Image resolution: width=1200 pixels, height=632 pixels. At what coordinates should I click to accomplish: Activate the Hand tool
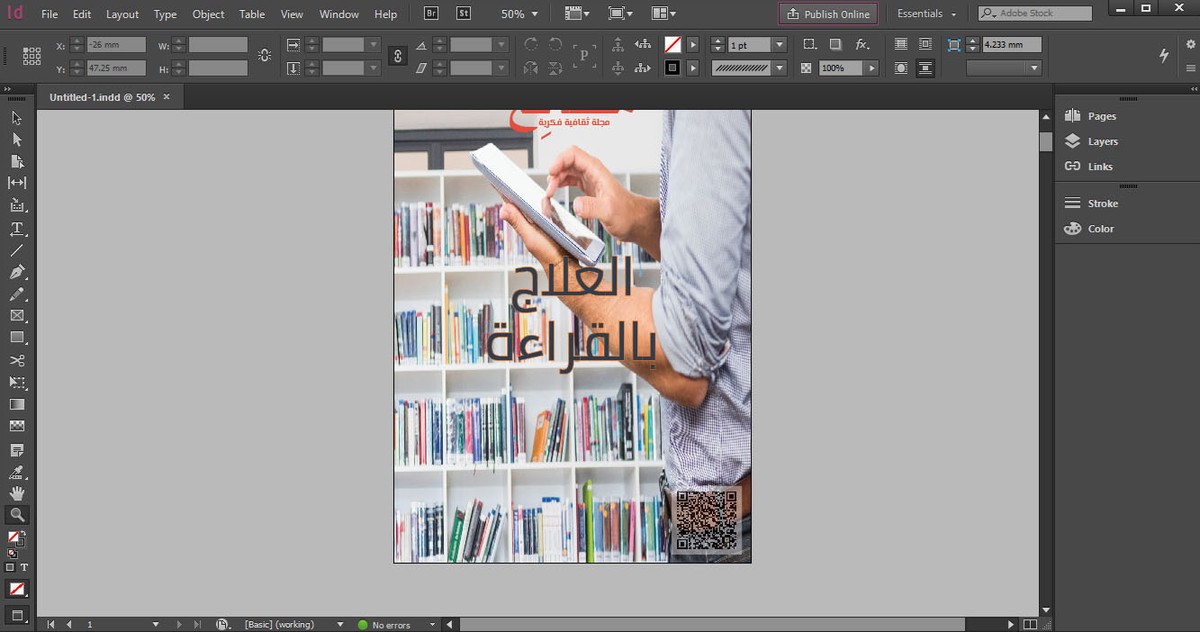(x=17, y=493)
